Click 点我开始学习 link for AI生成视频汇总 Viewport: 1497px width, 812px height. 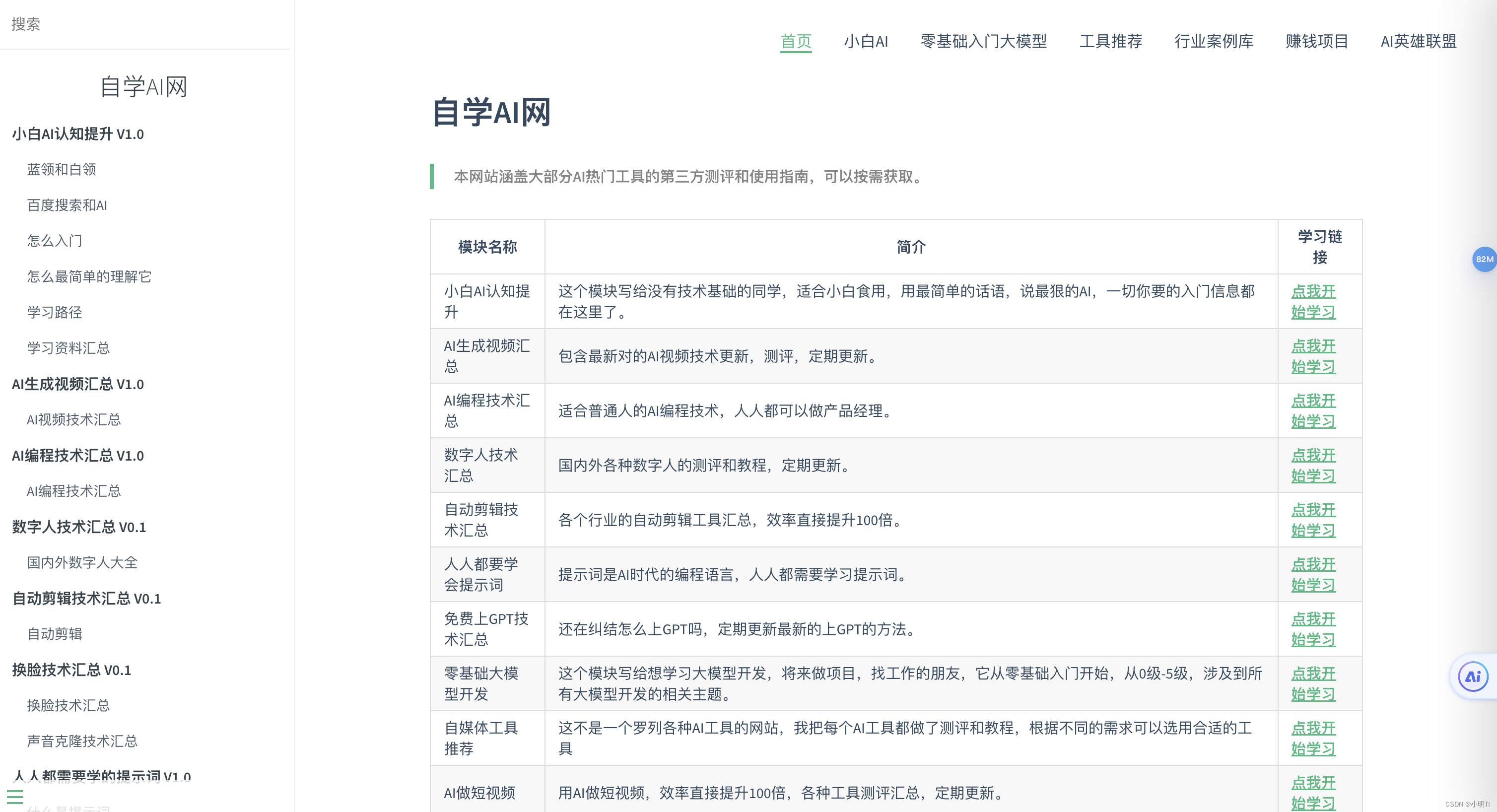click(x=1313, y=356)
